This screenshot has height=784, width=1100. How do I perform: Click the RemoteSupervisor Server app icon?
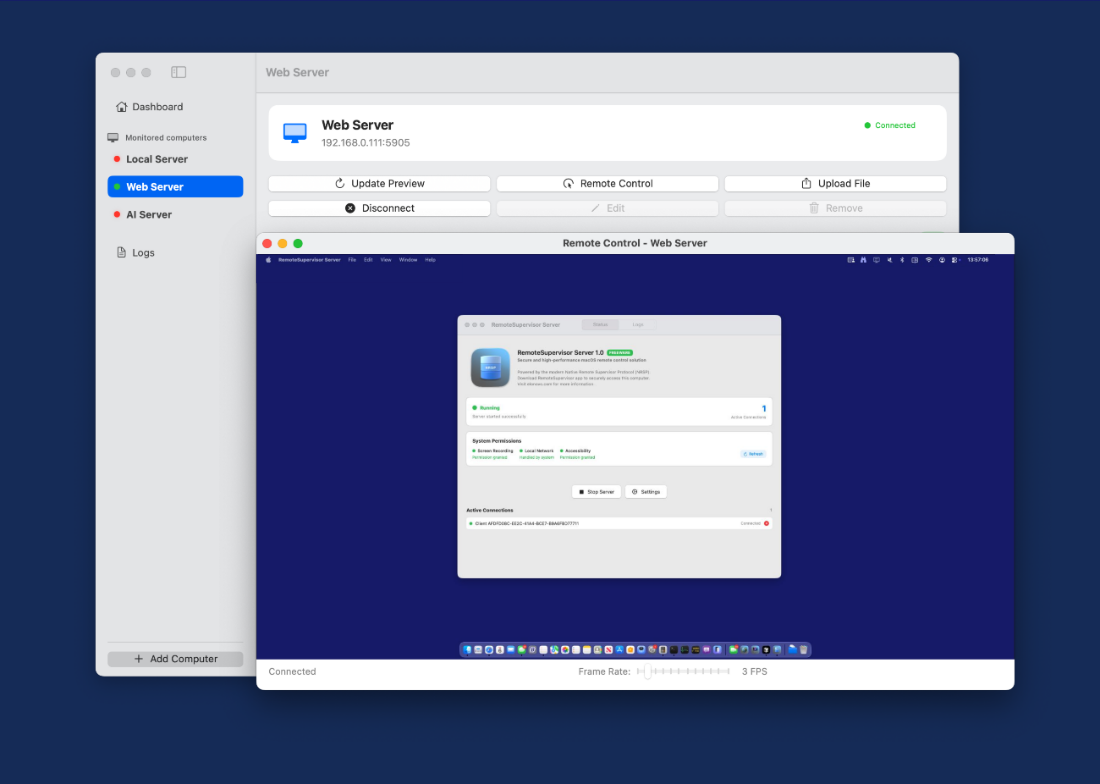490,367
